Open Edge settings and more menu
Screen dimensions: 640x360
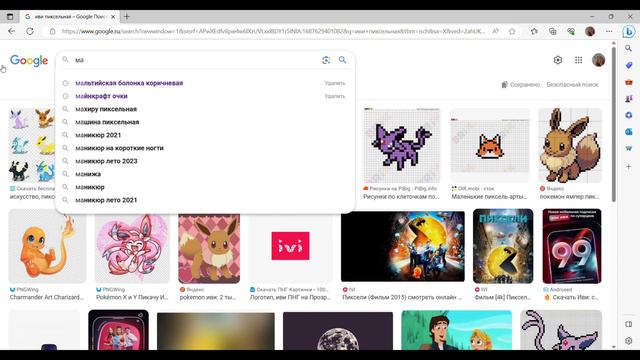pos(609,31)
